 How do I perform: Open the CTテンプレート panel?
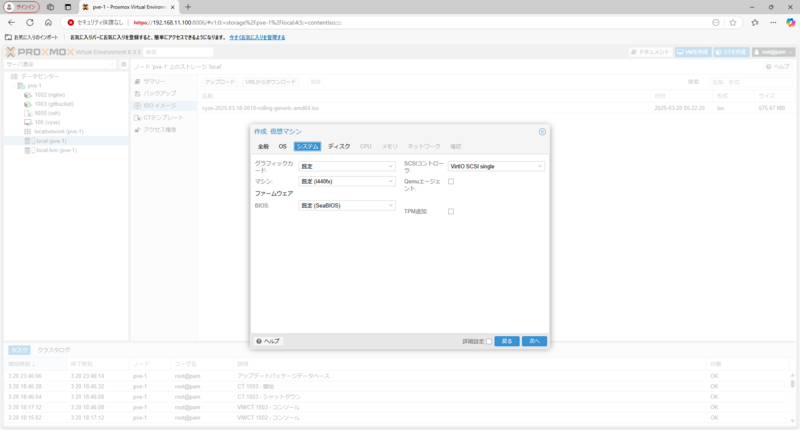click(163, 118)
